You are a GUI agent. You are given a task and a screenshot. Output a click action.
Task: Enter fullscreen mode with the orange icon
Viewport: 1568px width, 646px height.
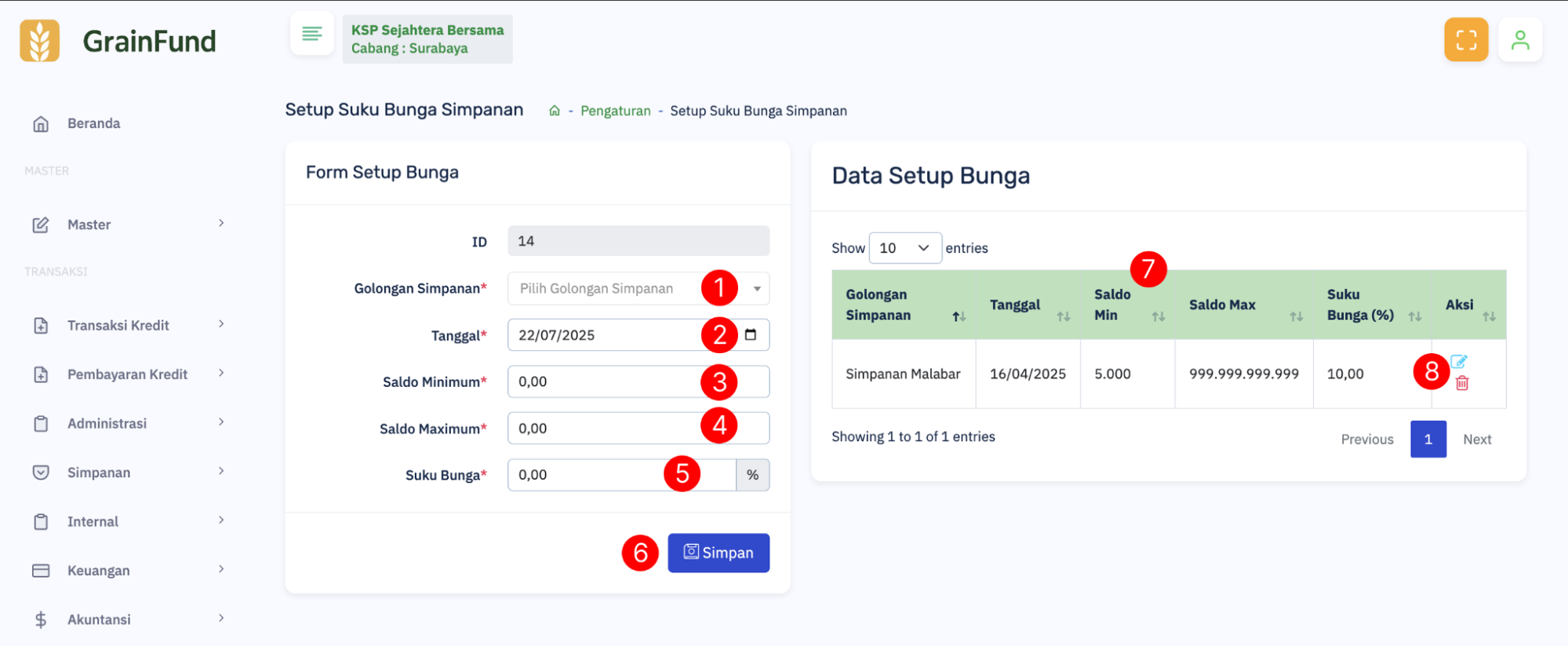click(x=1466, y=39)
